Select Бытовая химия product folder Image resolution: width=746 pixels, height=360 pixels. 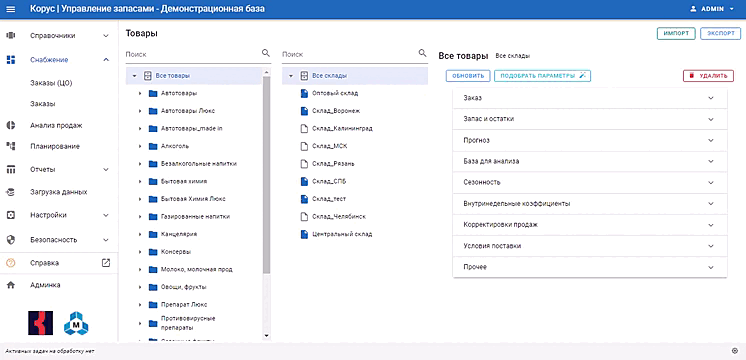184,181
